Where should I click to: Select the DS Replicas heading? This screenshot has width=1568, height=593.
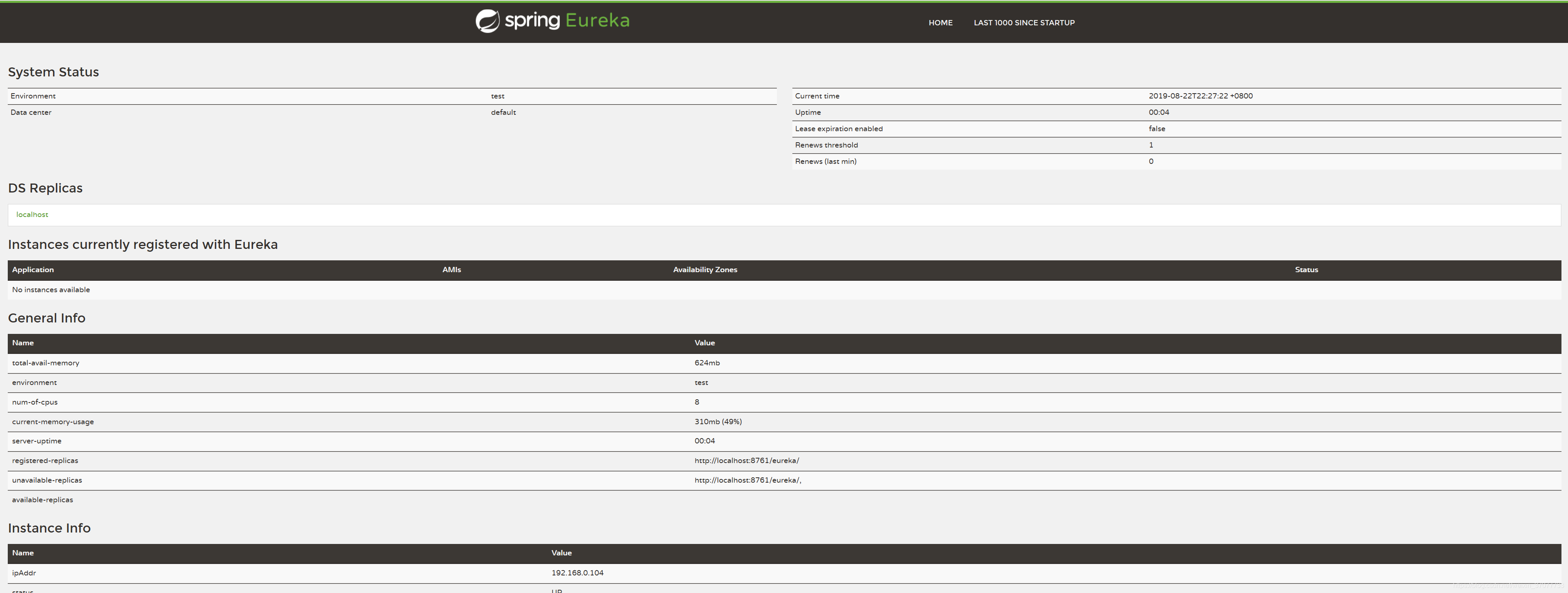coord(45,188)
